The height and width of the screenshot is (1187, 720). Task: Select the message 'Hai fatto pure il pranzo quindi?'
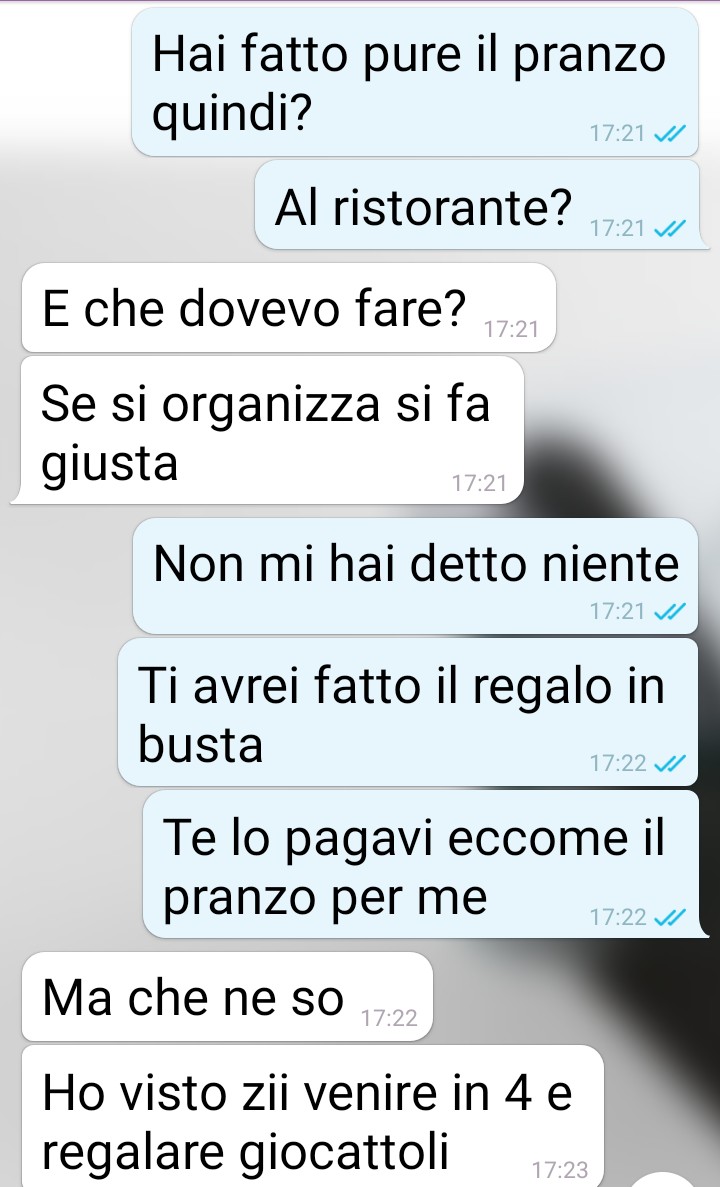[x=415, y=82]
